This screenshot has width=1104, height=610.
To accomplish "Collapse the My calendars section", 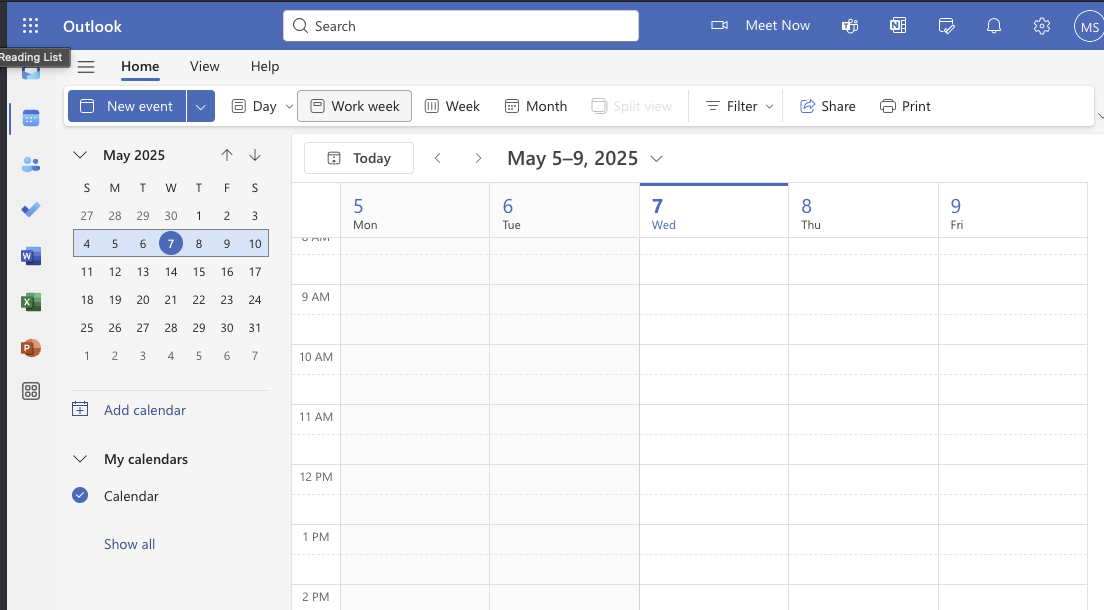I will coord(80,459).
